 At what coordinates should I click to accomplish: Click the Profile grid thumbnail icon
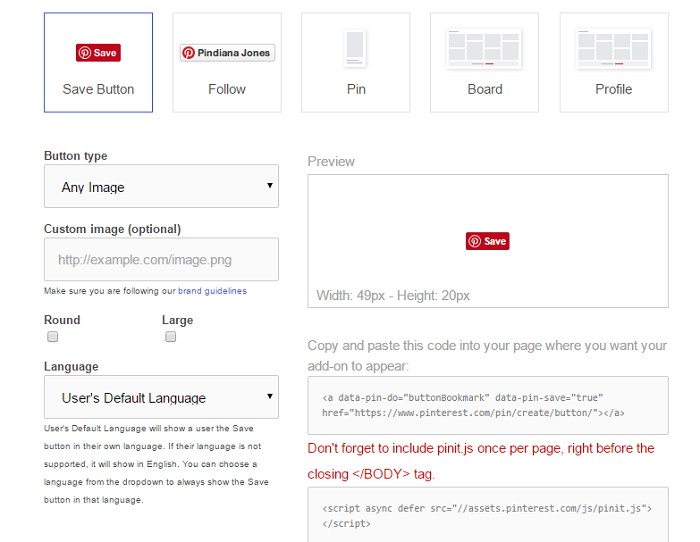(613, 48)
